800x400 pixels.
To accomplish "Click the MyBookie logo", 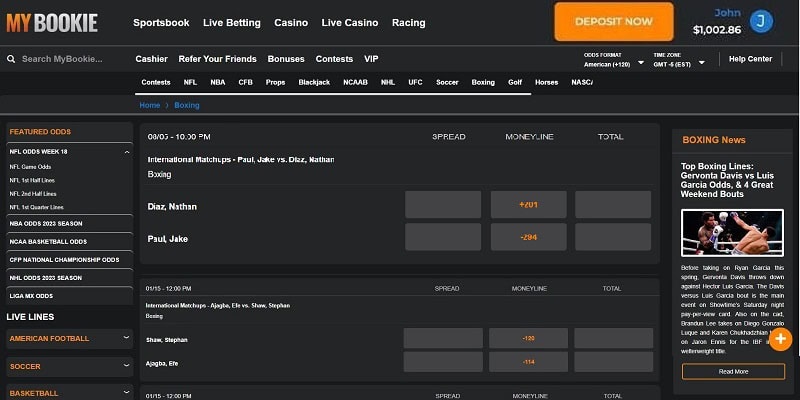I will (x=52, y=23).
